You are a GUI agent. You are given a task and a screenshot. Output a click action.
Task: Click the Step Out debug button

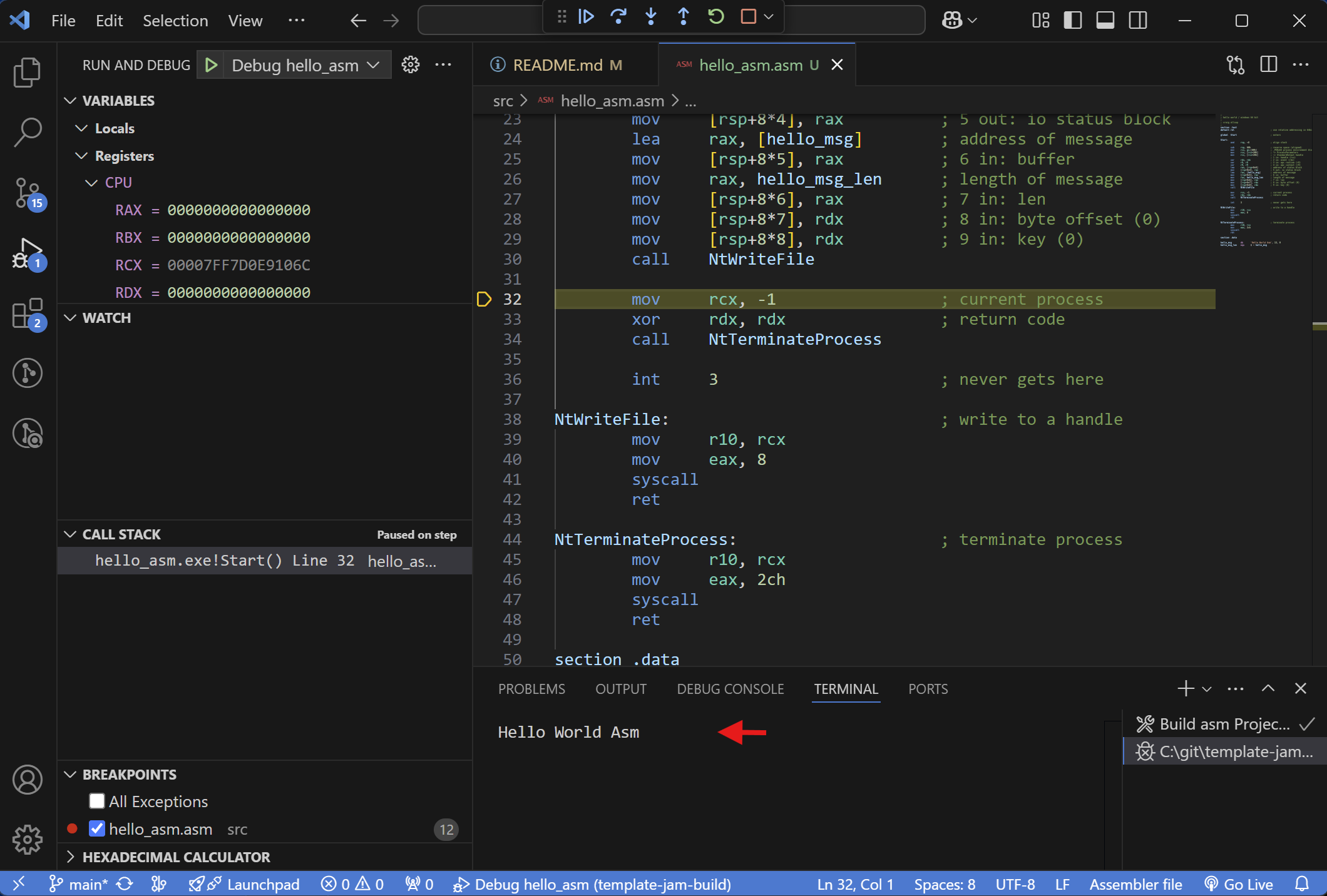(684, 17)
